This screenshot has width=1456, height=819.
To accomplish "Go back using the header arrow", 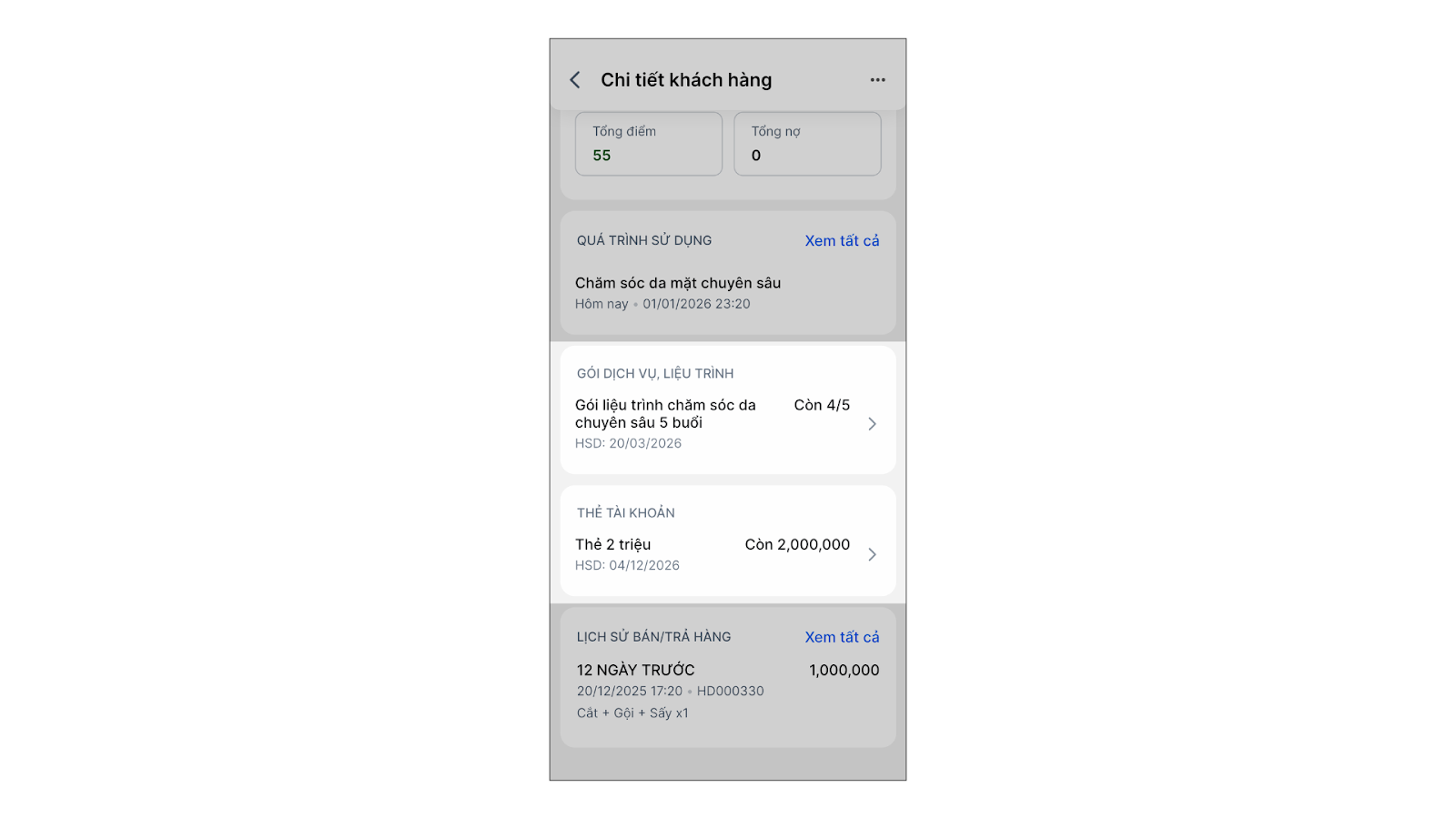I will (575, 80).
